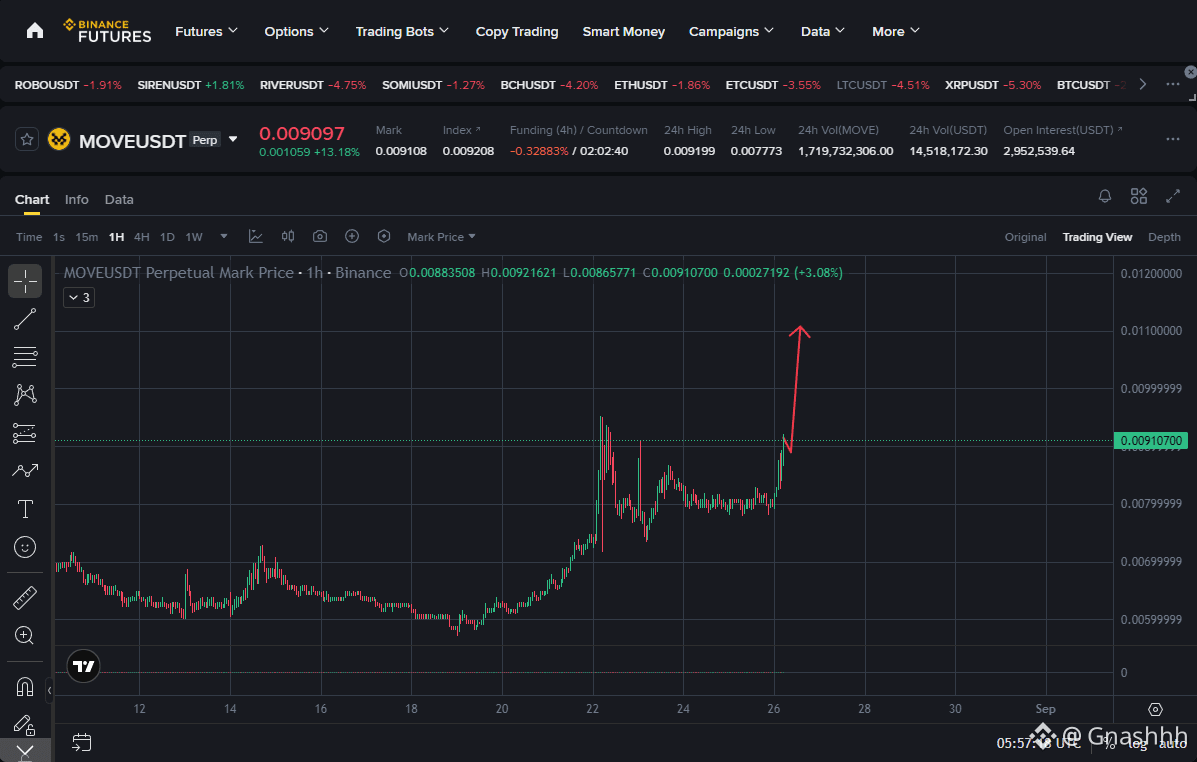Collapse the drawing toolbar side arrow

49,691
